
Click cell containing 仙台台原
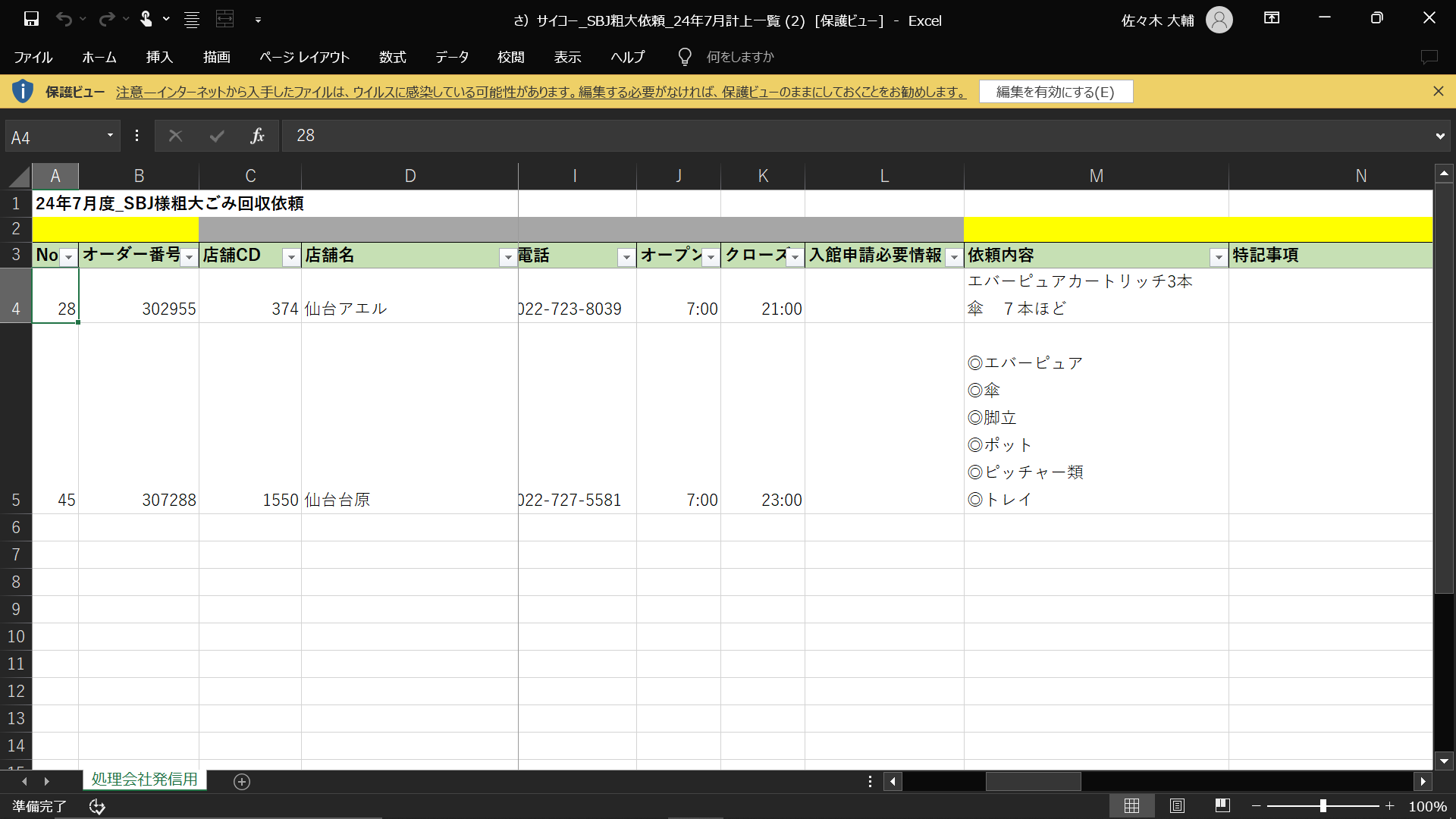(x=337, y=500)
